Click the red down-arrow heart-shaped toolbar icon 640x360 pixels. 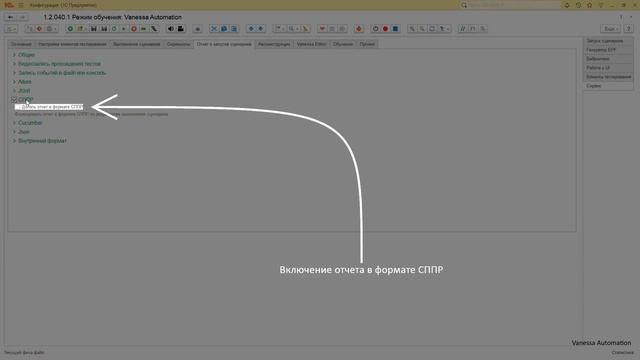tap(322, 29)
